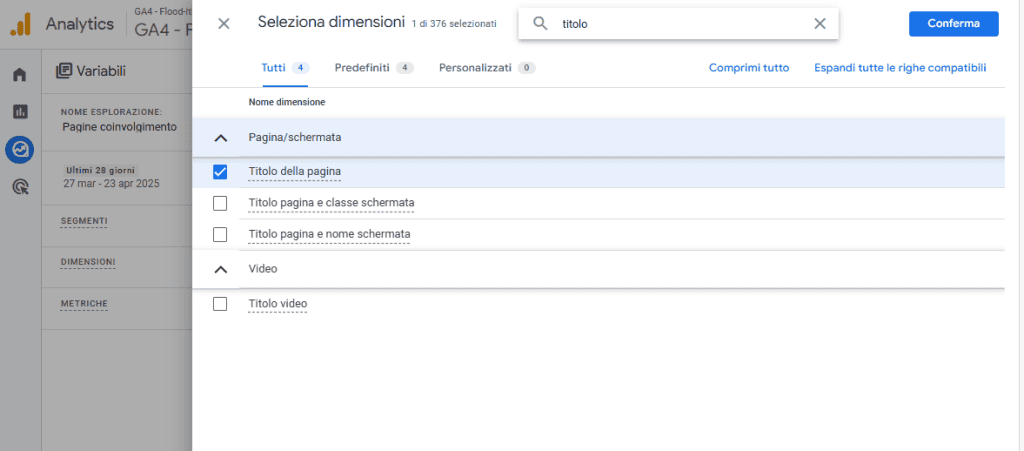
Task: Close the Seleziona dimensioni dialog
Action: (224, 23)
